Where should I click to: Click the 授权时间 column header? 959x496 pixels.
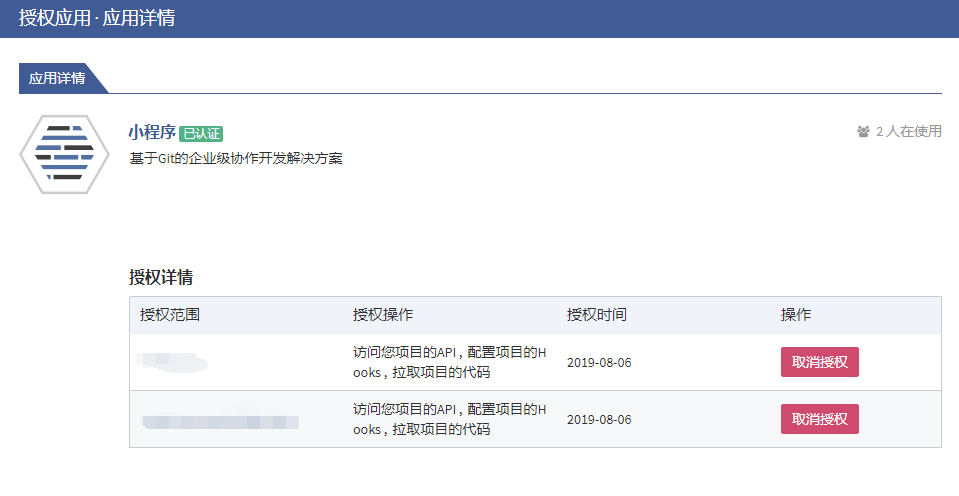point(597,315)
